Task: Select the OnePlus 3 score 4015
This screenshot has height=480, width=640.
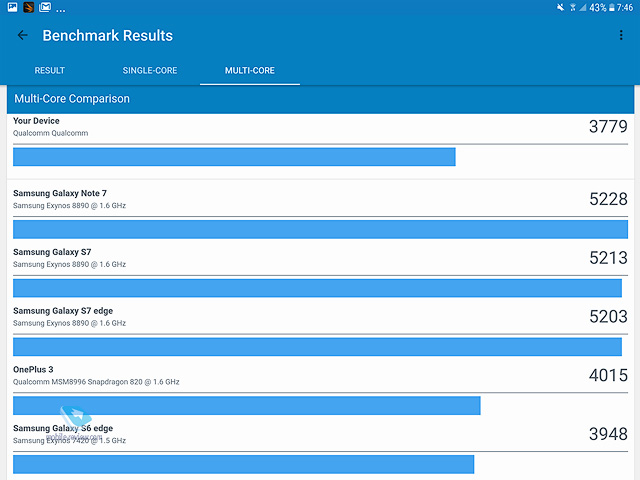Action: (608, 376)
